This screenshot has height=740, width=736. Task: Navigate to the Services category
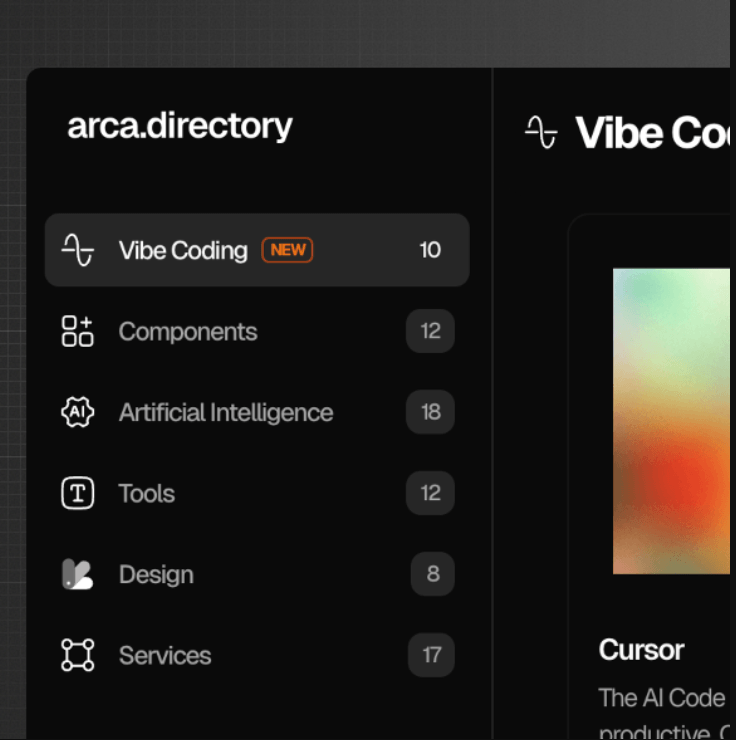click(165, 655)
